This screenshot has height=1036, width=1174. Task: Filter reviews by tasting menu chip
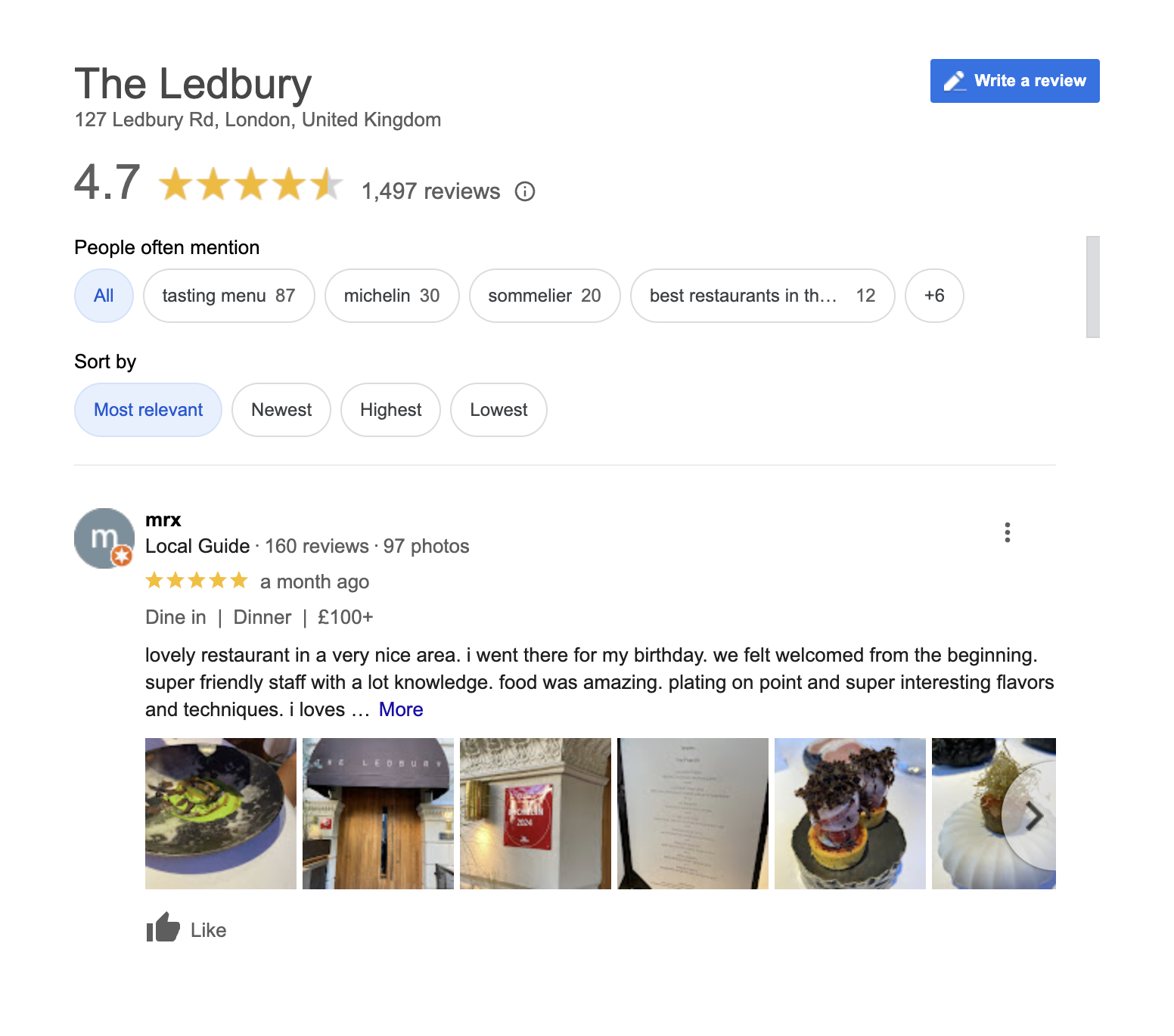point(229,296)
